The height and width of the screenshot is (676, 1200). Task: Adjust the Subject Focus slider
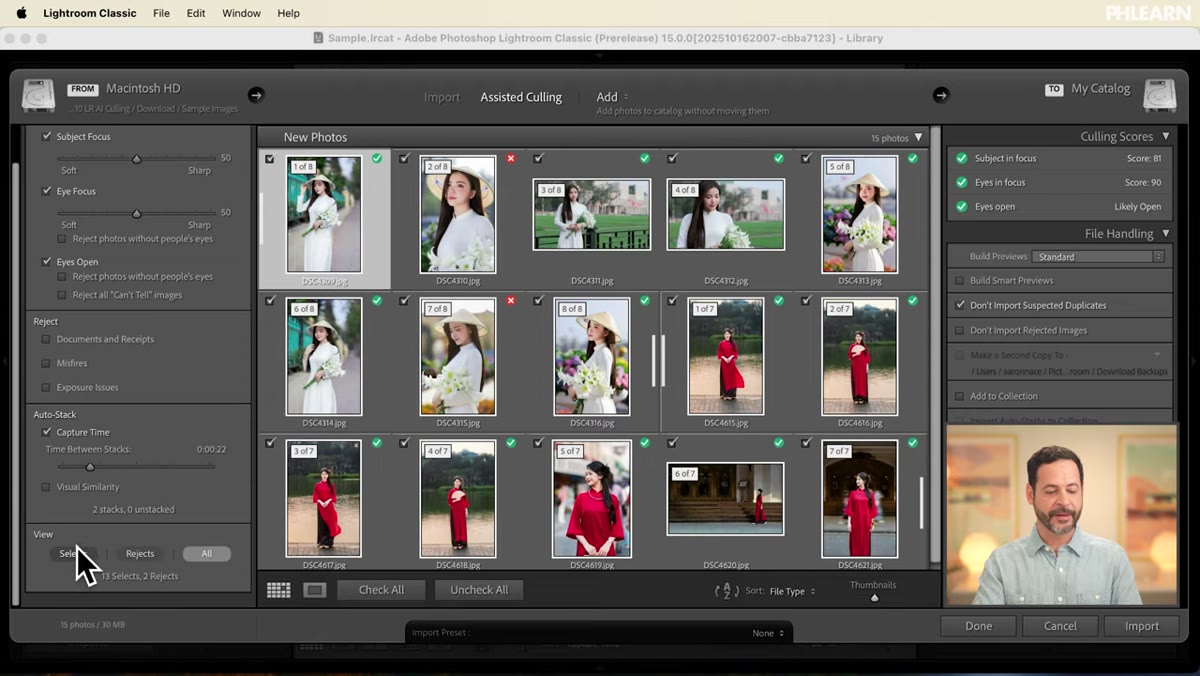(137, 158)
